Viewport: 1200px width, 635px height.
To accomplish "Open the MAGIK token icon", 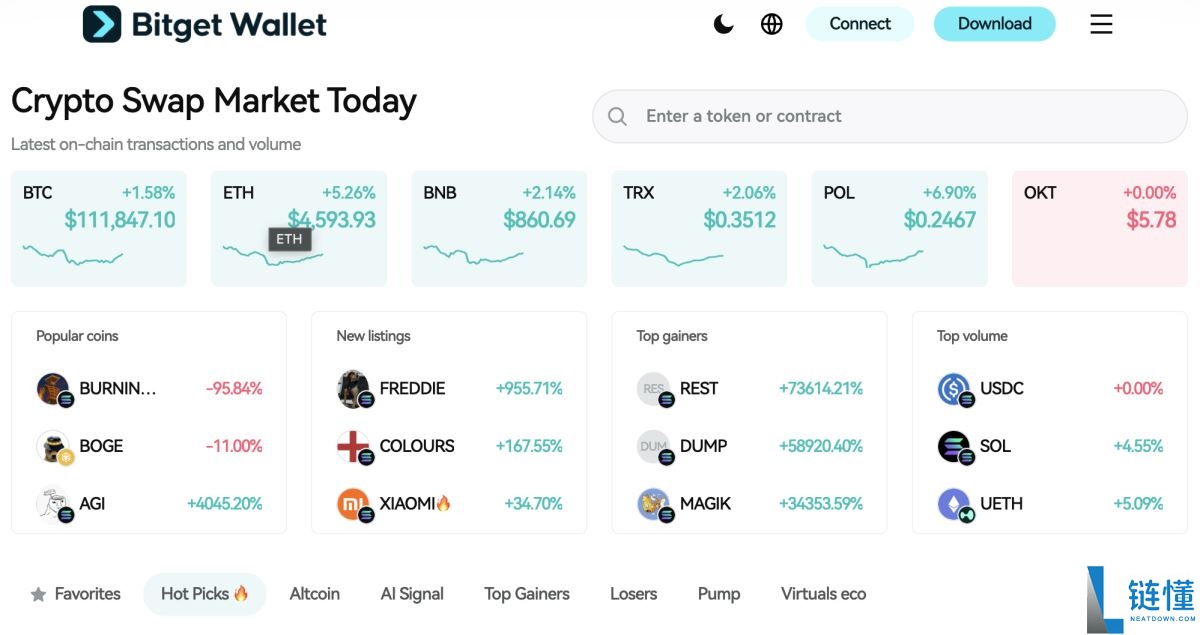I will pyautogui.click(x=654, y=504).
